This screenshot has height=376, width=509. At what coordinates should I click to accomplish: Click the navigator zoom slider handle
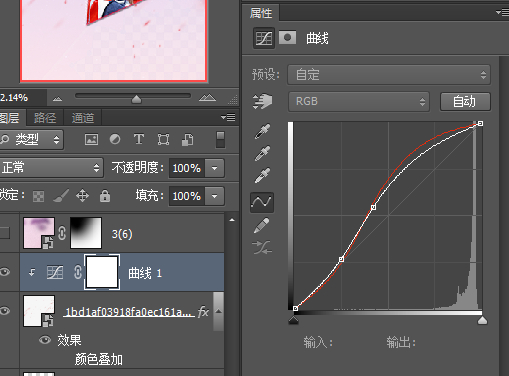pyautogui.click(x=136, y=99)
